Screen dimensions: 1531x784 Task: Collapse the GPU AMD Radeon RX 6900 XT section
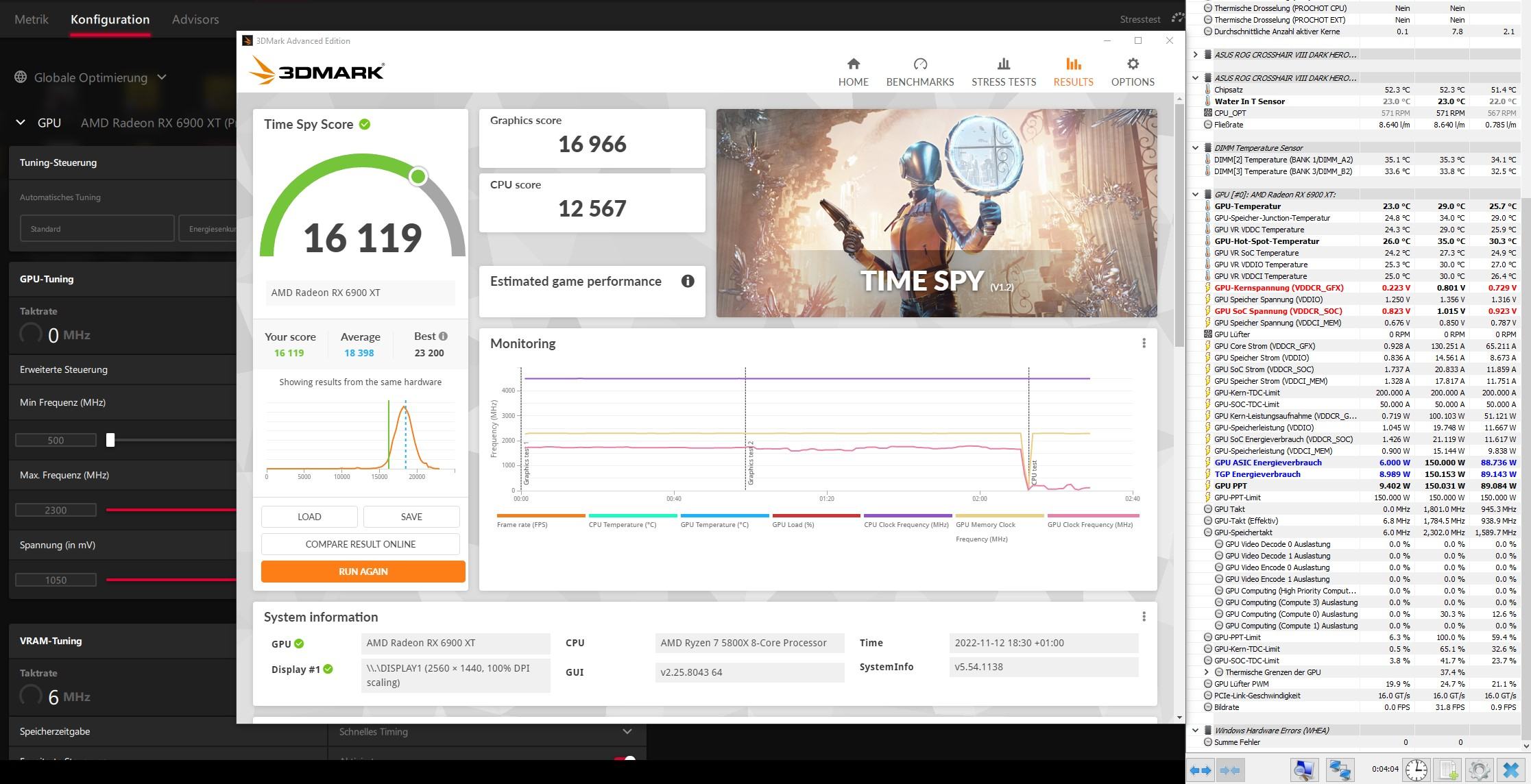pyautogui.click(x=21, y=123)
